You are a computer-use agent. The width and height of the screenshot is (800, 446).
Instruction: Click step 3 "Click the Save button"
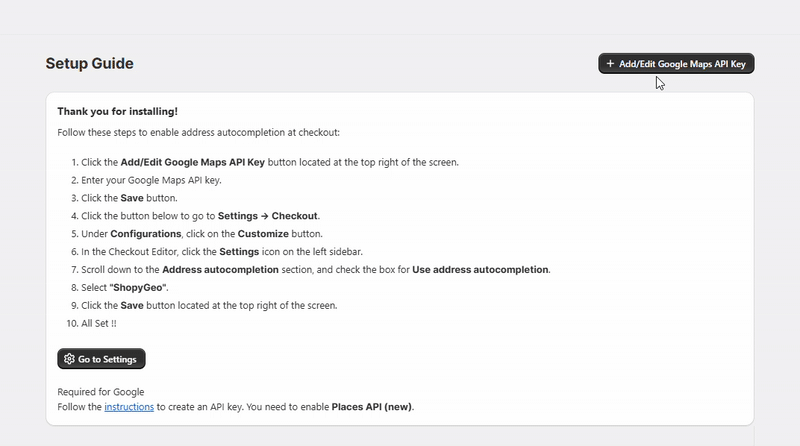129,198
